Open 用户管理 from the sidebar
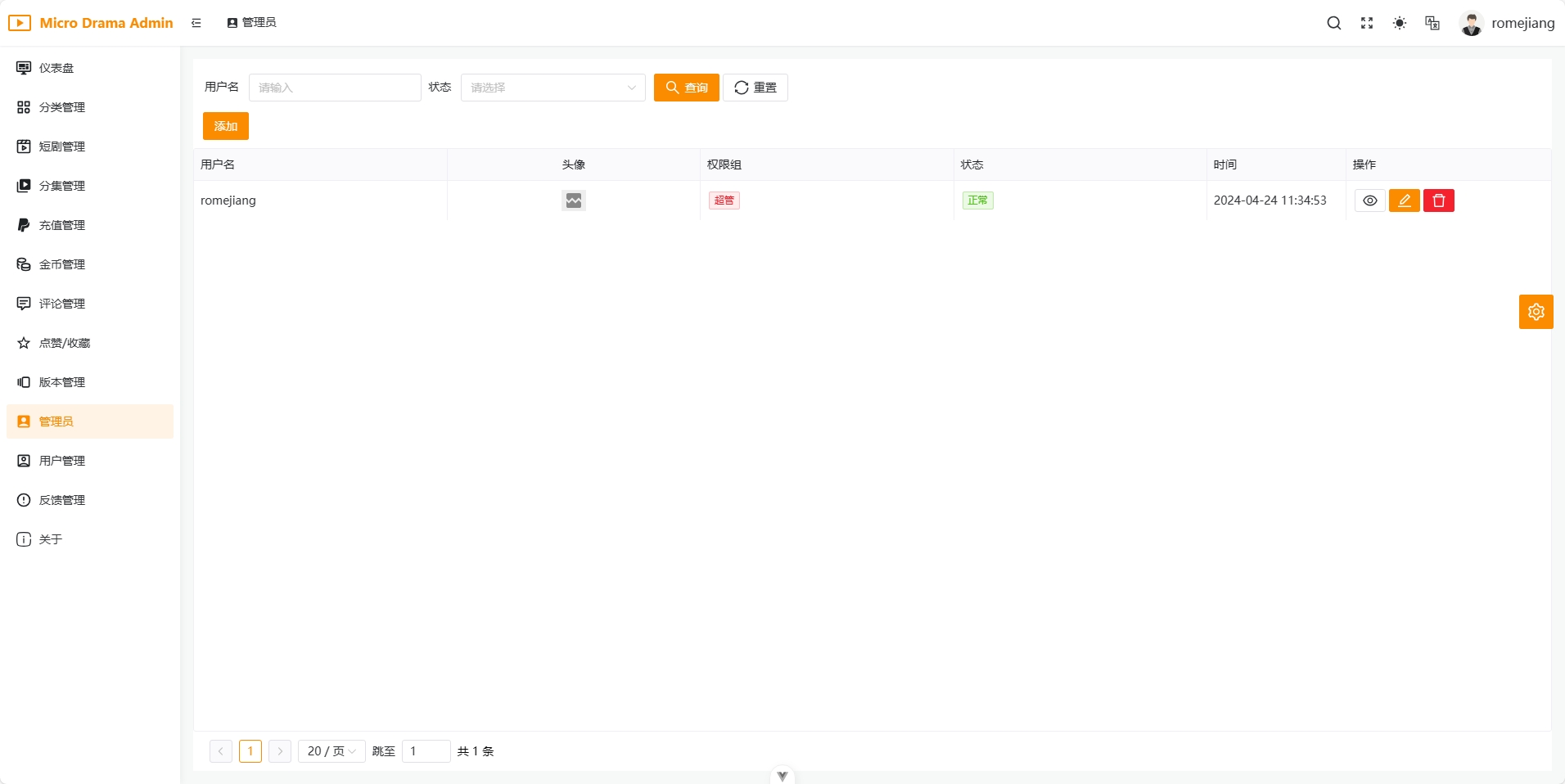The width and height of the screenshot is (1565, 784). [x=61, y=461]
